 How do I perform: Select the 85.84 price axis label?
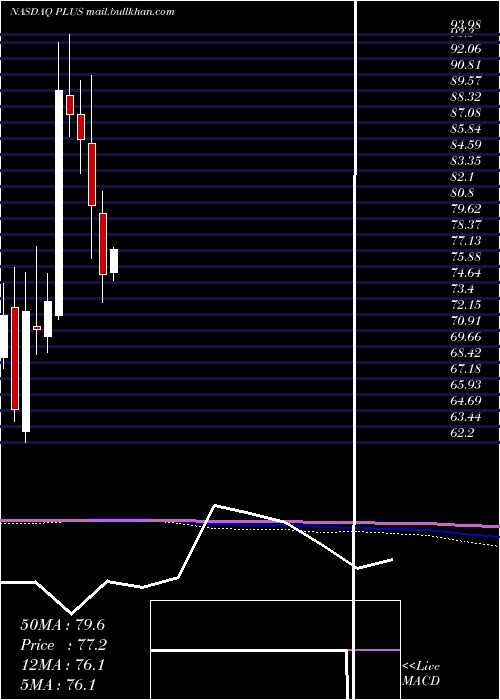click(x=466, y=129)
